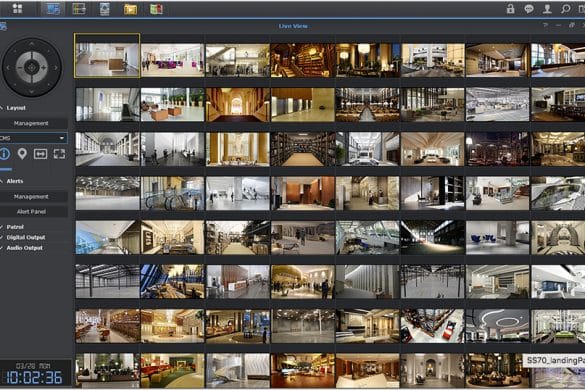
Task: Select the feed showing red lounge sofas
Action: click(x=172, y=370)
